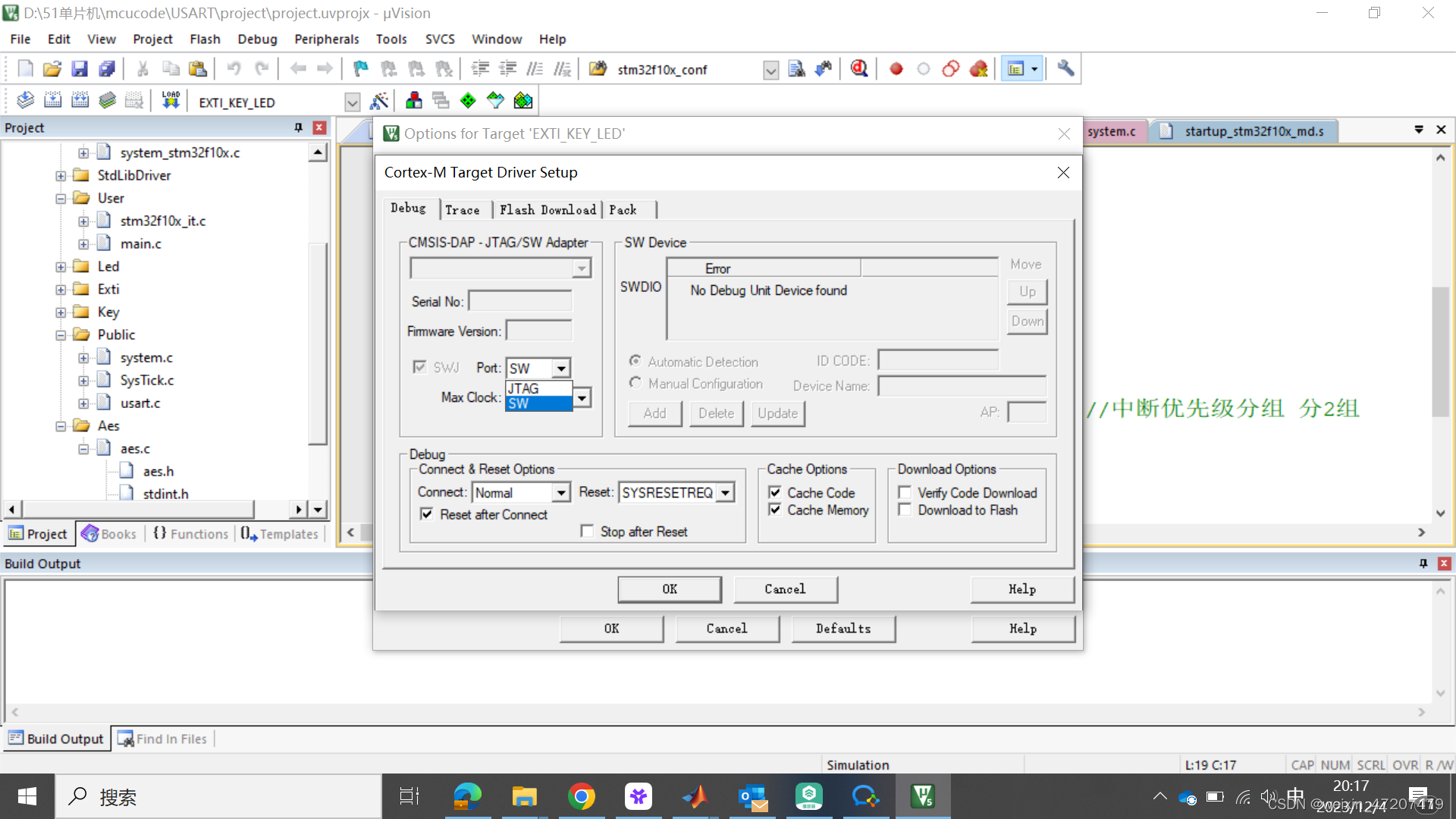Screen dimensions: 1456x819
Task: Expand the Led folder in project tree
Action: (61, 267)
